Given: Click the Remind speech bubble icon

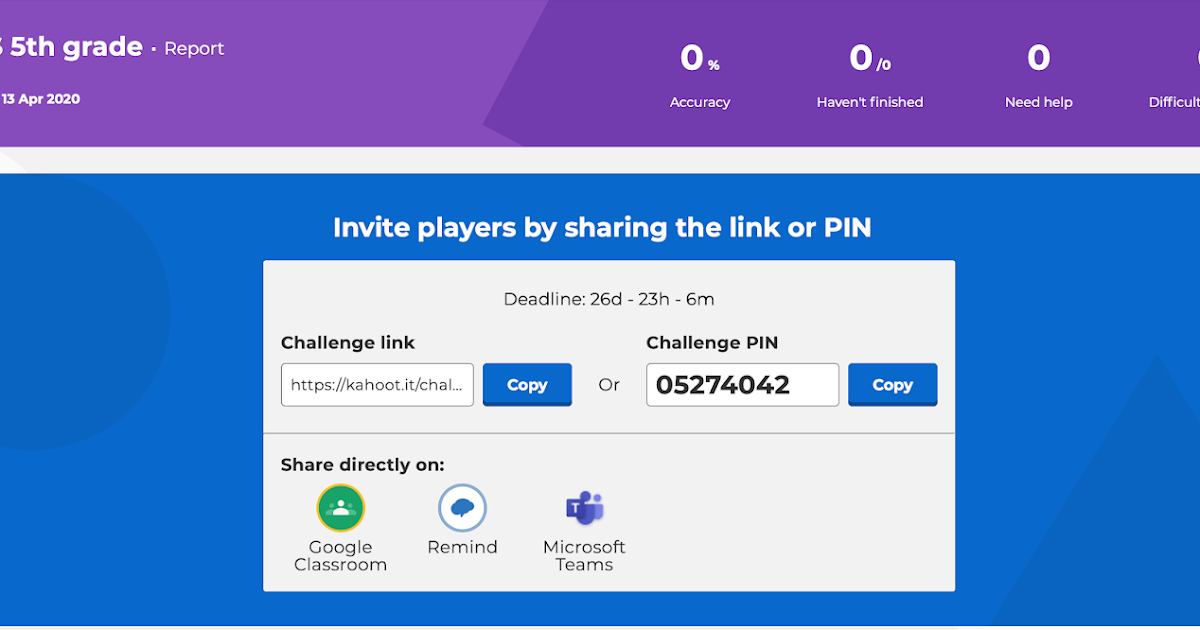Looking at the screenshot, I should [462, 508].
